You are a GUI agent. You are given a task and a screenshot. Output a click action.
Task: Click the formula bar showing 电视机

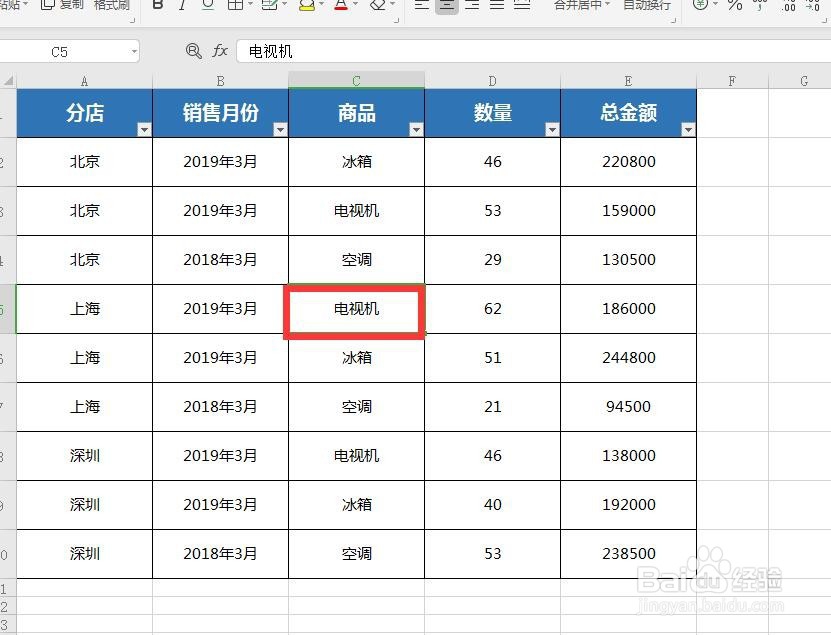point(534,51)
